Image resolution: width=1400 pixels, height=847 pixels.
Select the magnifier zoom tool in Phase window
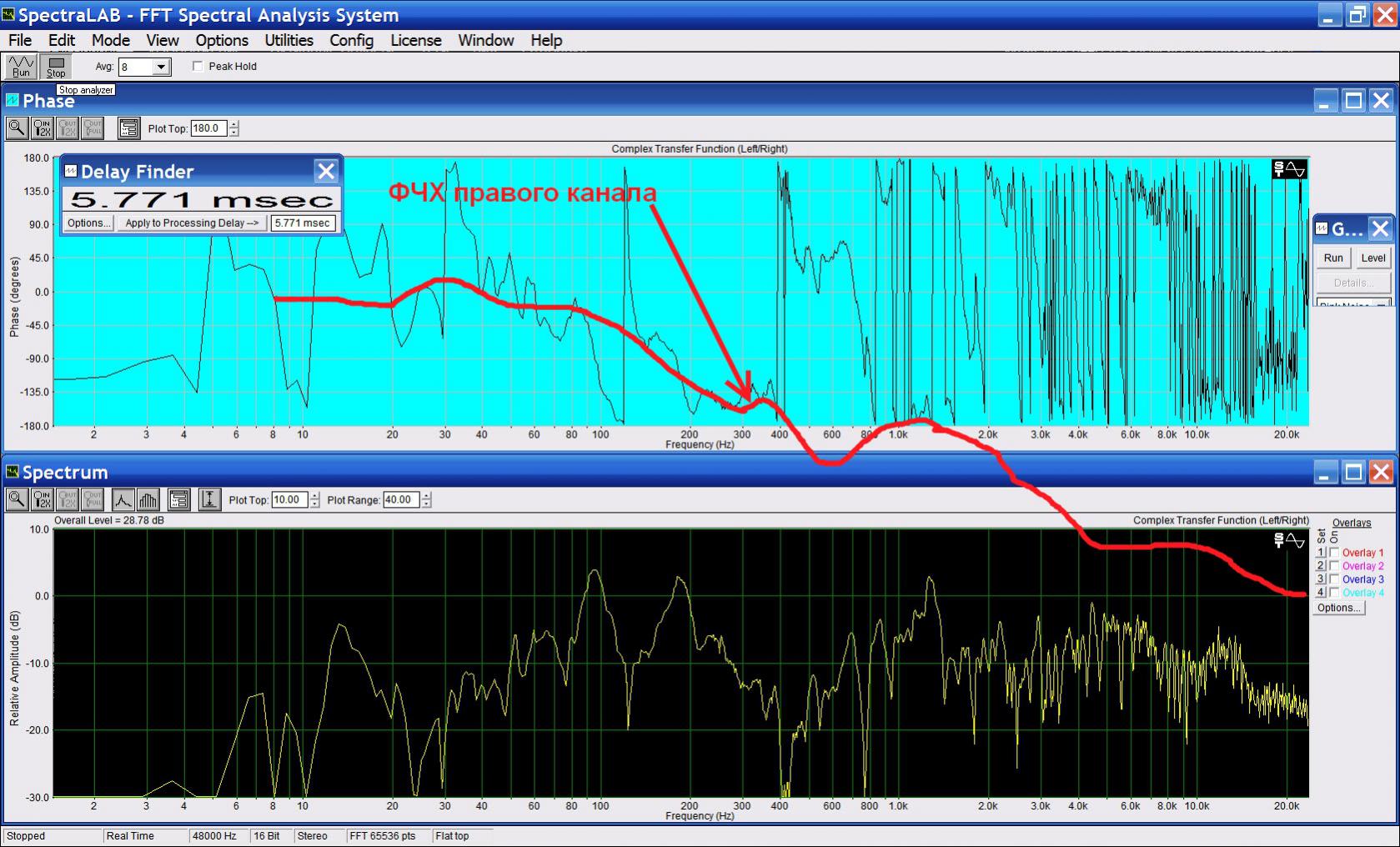(17, 128)
